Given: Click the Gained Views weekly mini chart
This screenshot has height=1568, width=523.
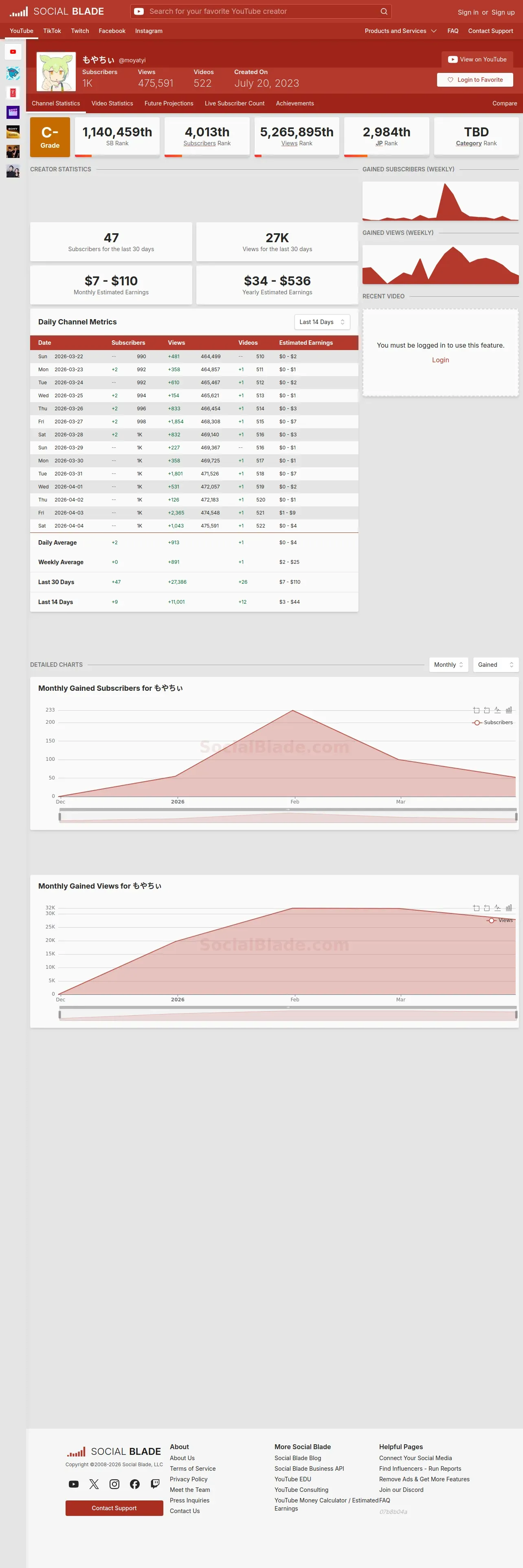Looking at the screenshot, I should coord(441,264).
